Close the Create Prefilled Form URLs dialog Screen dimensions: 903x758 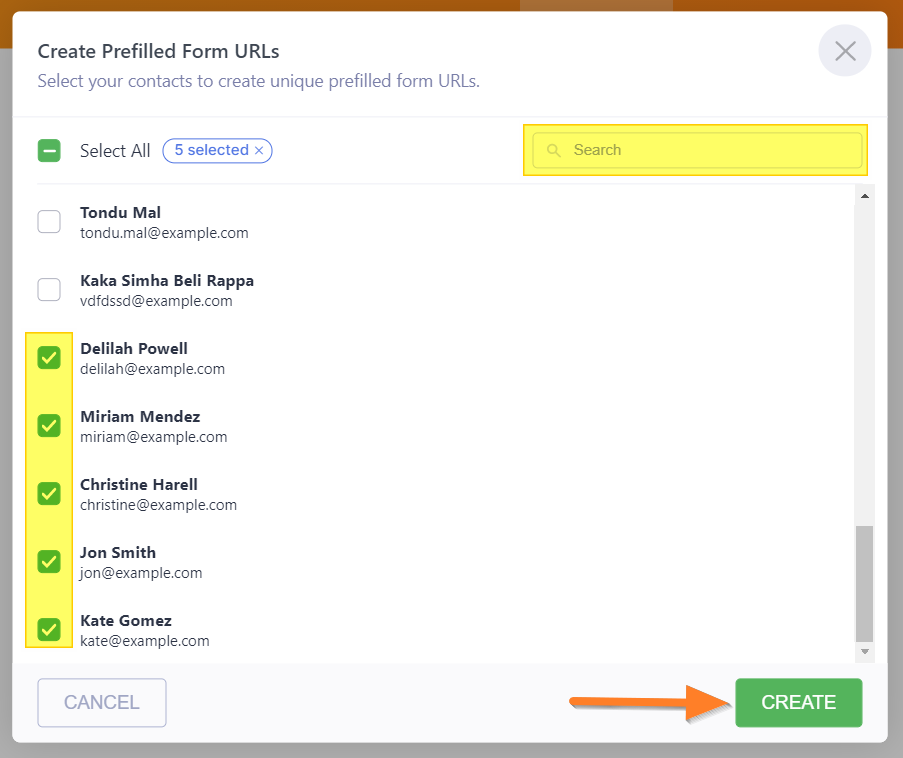(844, 51)
